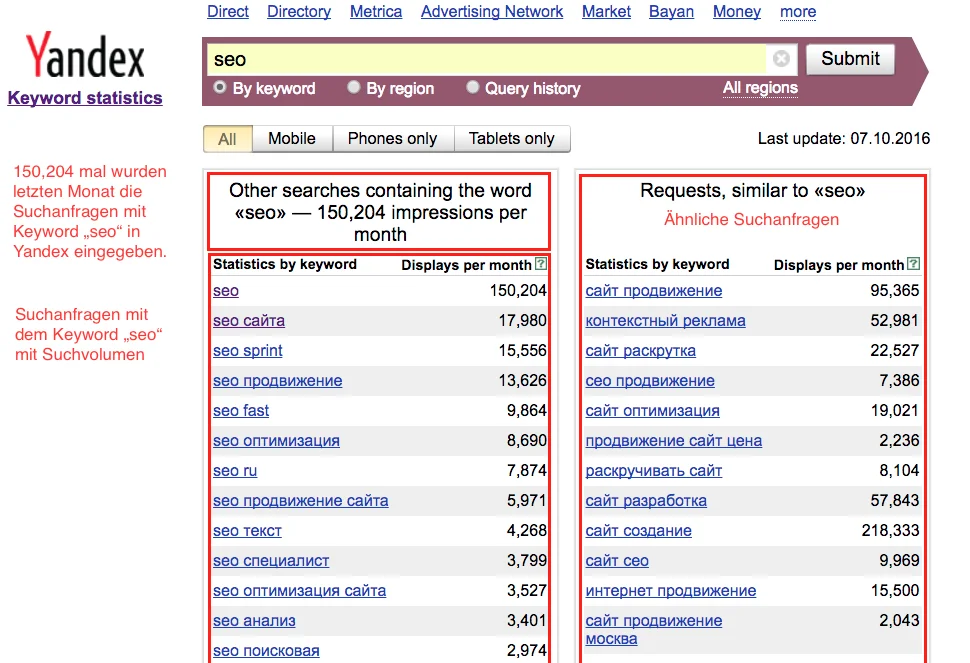Open the Keyword statistics link
The width and height of the screenshot is (970, 663).
point(85,97)
